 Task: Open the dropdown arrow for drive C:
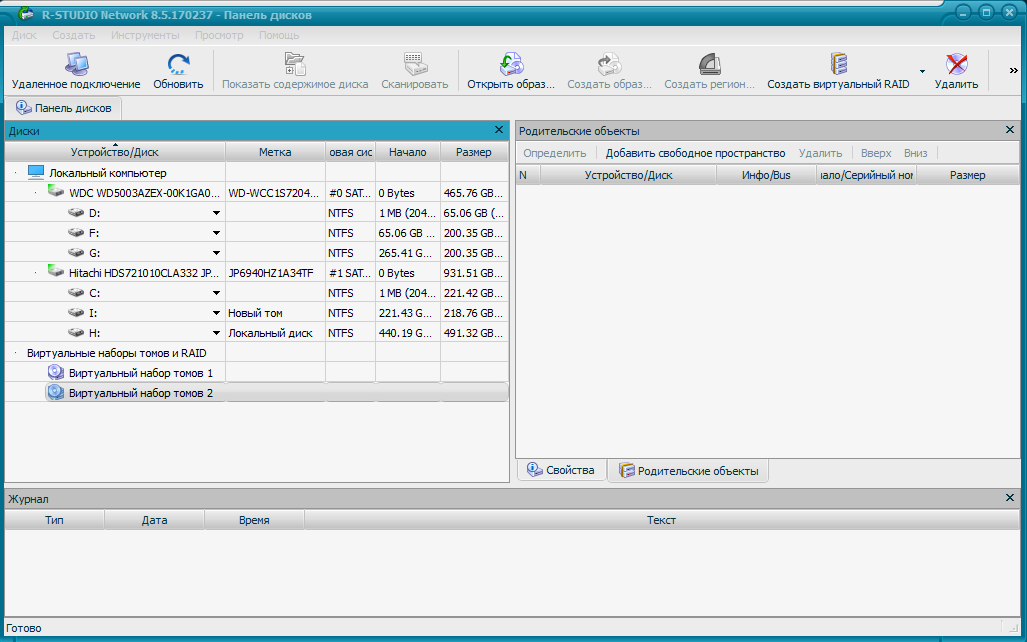point(216,293)
